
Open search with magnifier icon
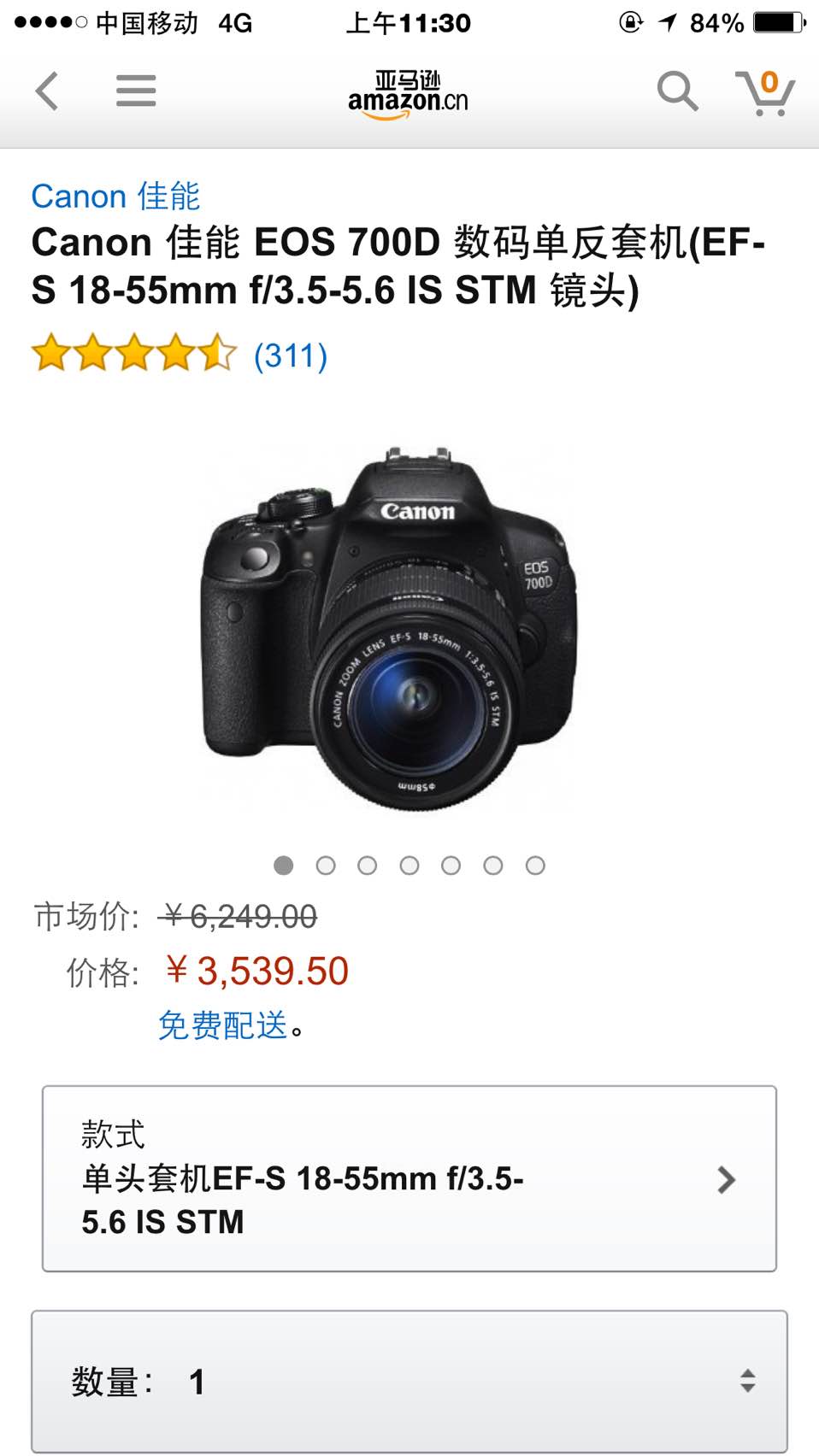pos(677,91)
